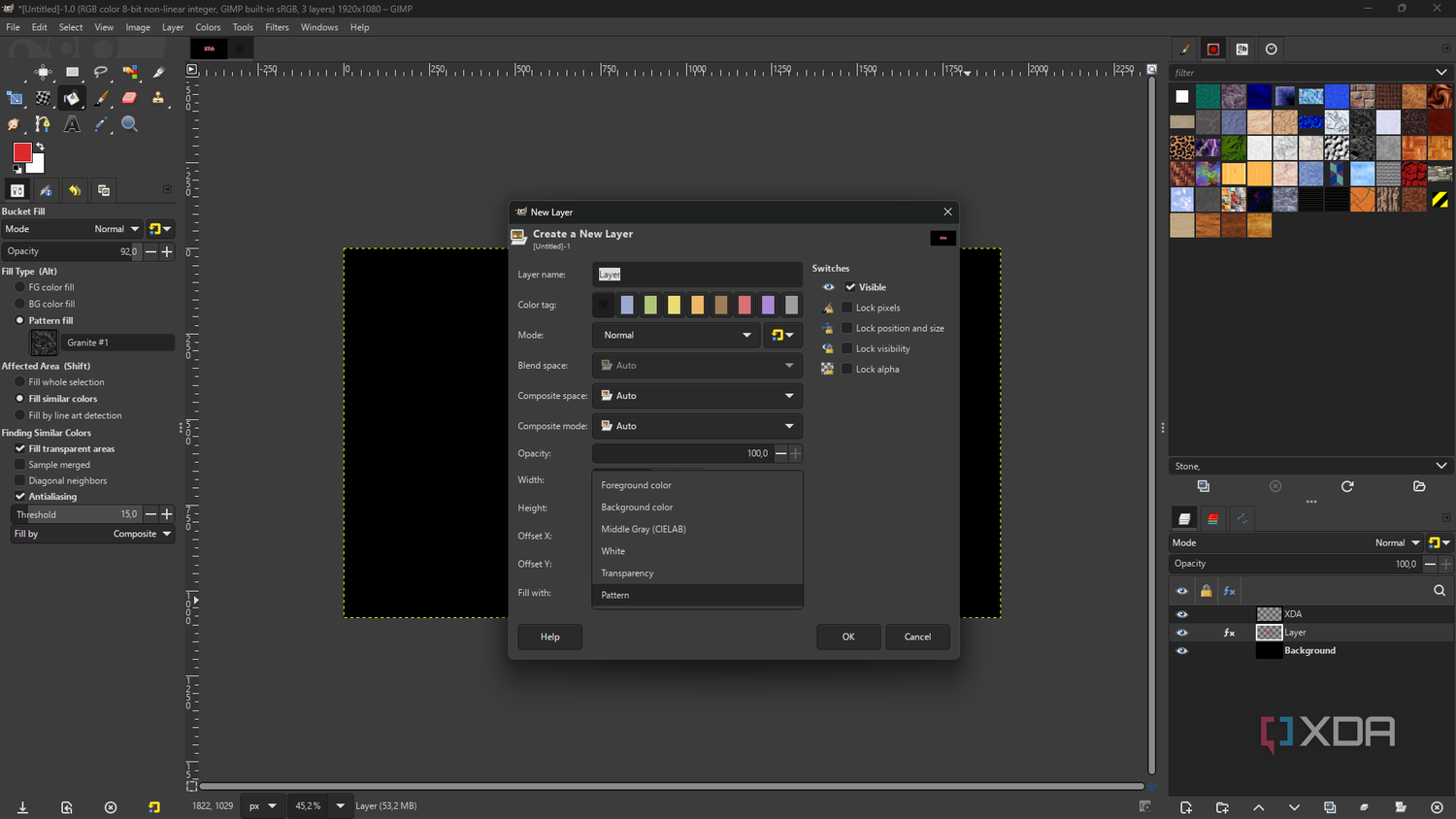
Task: Select the Free Select lasso tool
Action: 101,72
